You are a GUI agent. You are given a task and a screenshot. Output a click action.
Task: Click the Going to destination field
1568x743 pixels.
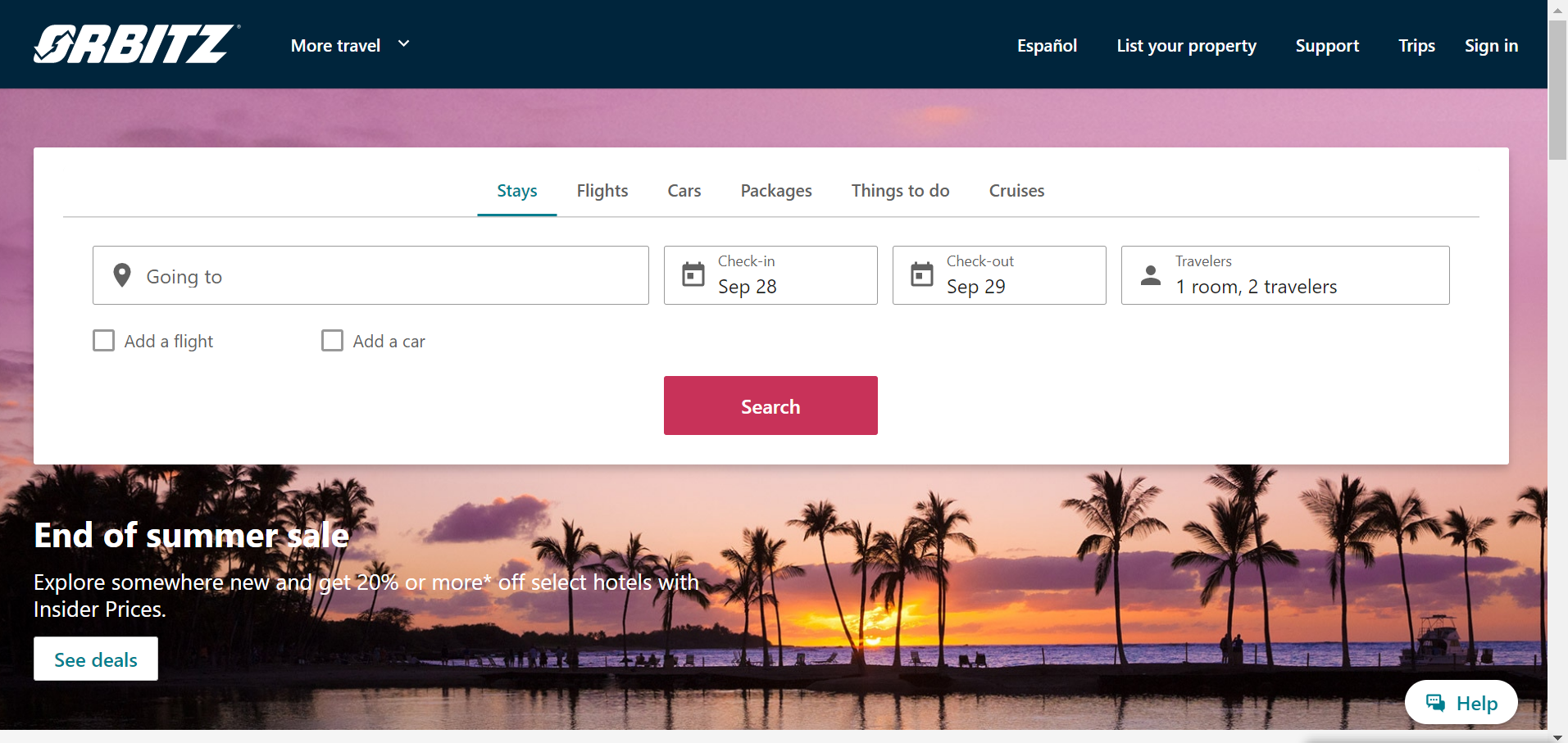370,275
